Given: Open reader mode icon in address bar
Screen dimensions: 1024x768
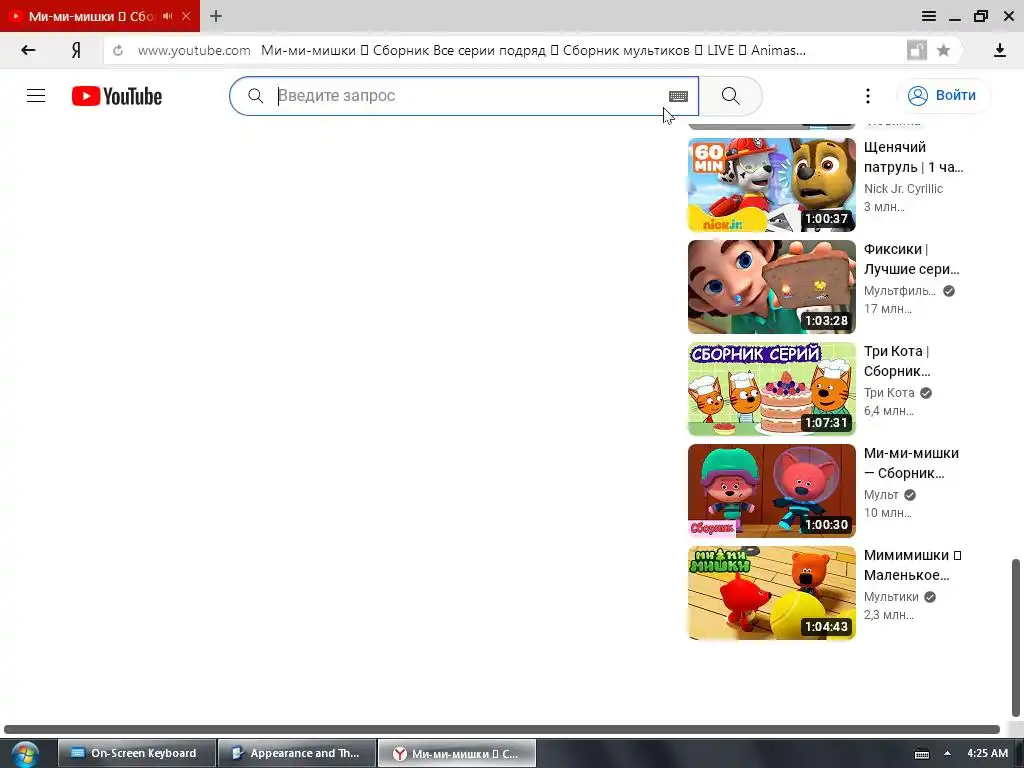Looking at the screenshot, I should coord(917,50).
